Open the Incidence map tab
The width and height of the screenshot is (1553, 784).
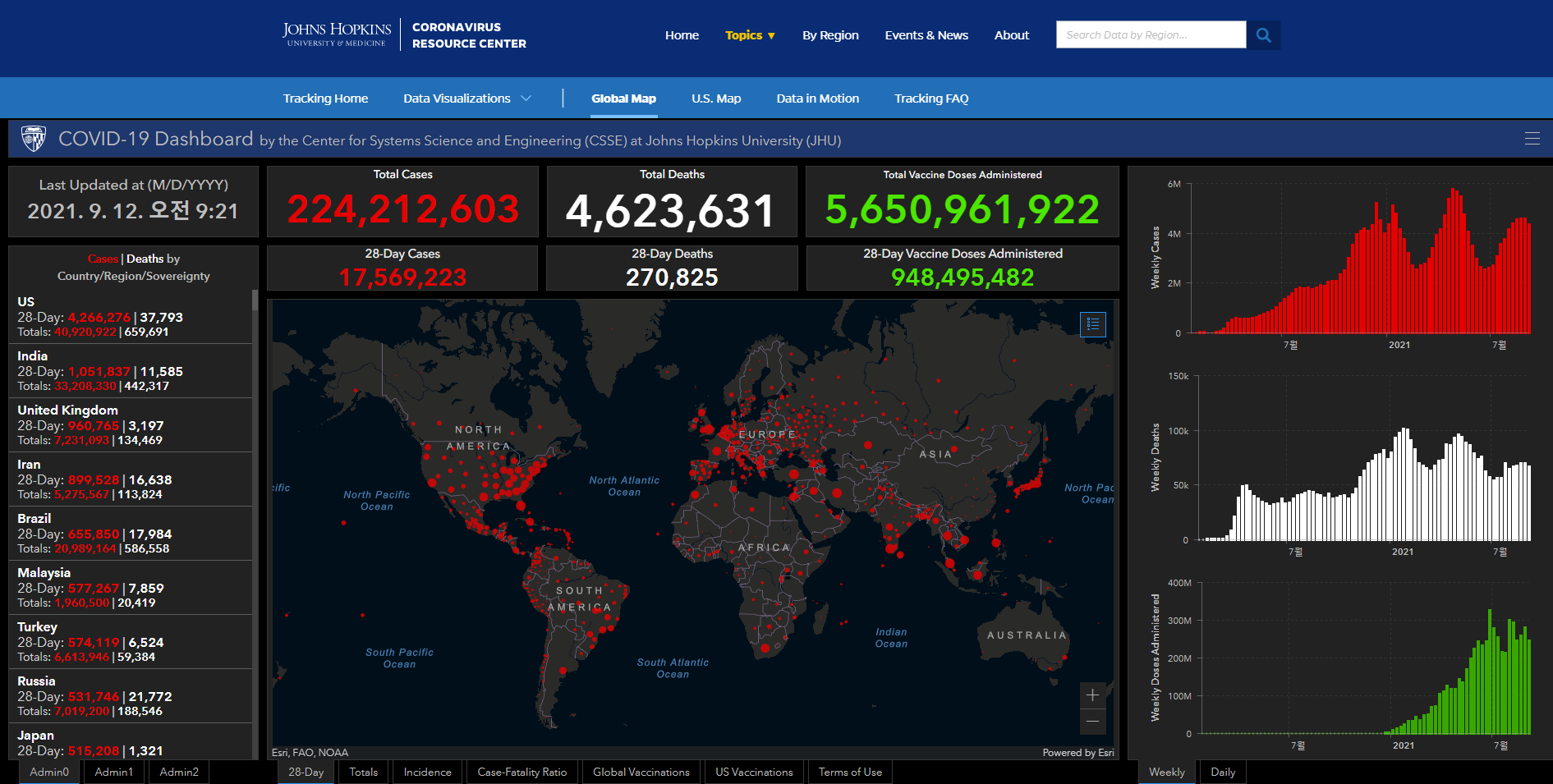(427, 773)
